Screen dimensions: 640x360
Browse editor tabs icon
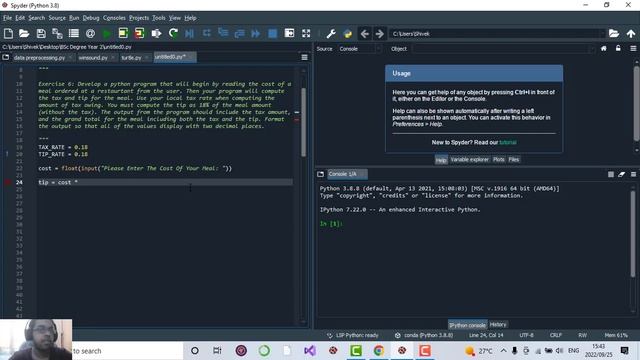6,58
